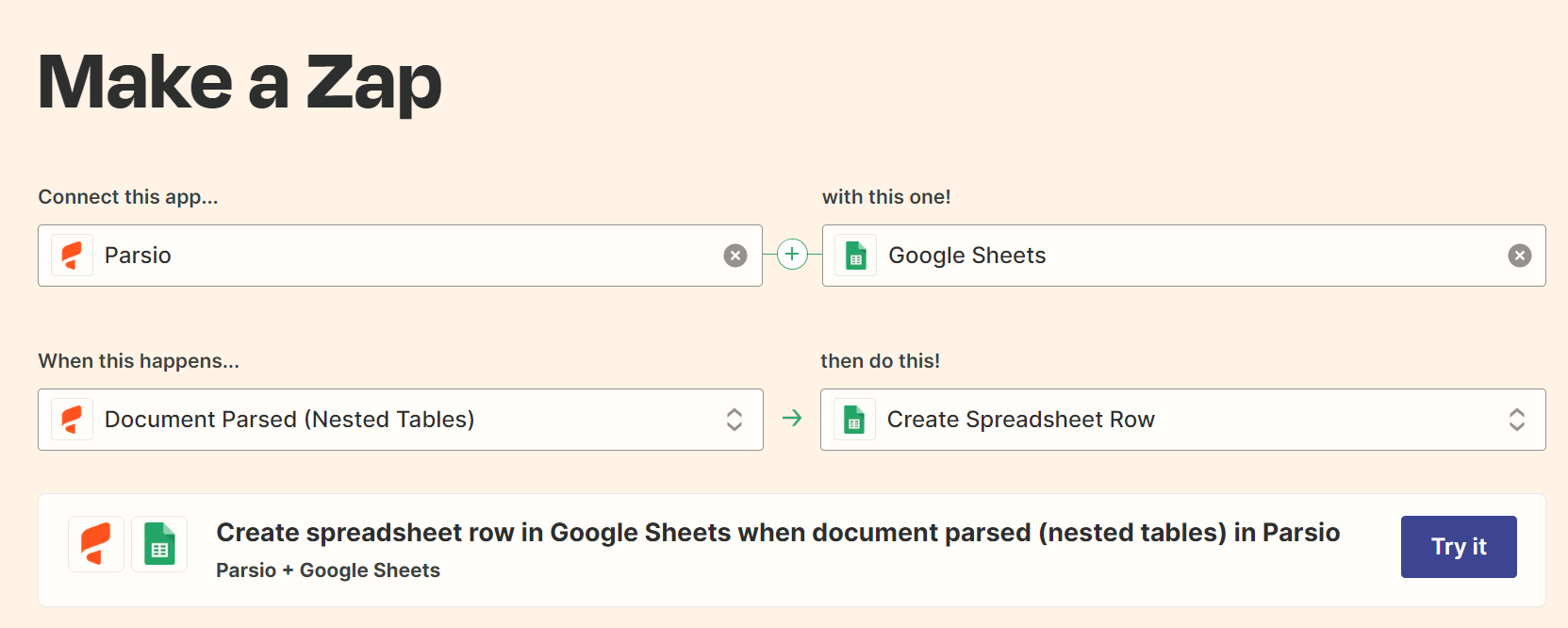Expand the trigger dropdown chevron arrows
The image size is (1568, 628).
click(734, 420)
